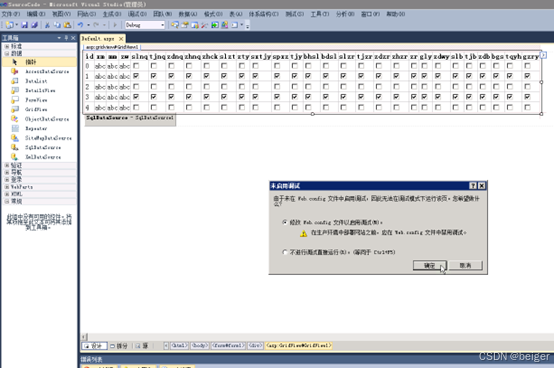Select GridView control icon in toolbox
The image size is (554, 368).
[x=14, y=109]
